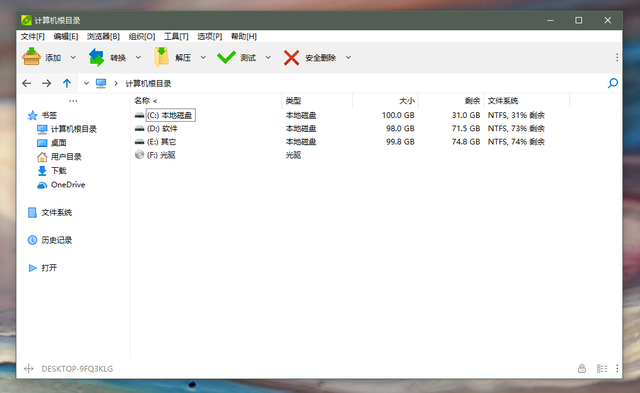Click the Extract (解压) folder icon

[x=162, y=57]
